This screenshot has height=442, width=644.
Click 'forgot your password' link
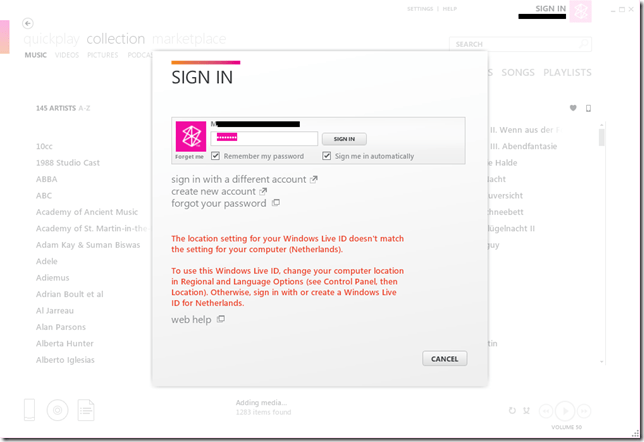click(x=219, y=203)
